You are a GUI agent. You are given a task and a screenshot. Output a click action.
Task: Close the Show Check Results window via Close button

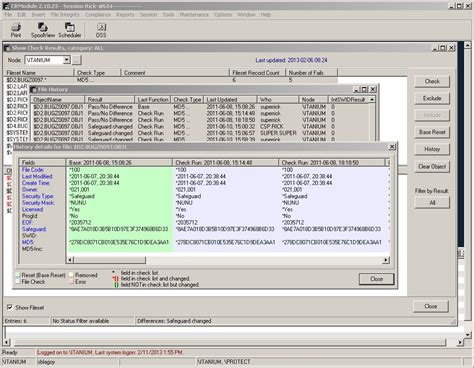pyautogui.click(x=431, y=306)
